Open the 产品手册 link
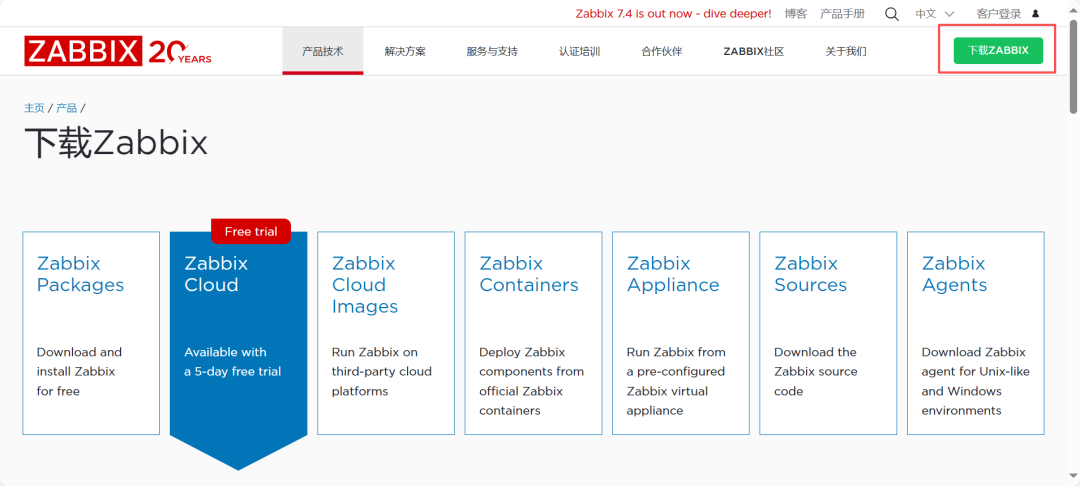 pos(842,14)
